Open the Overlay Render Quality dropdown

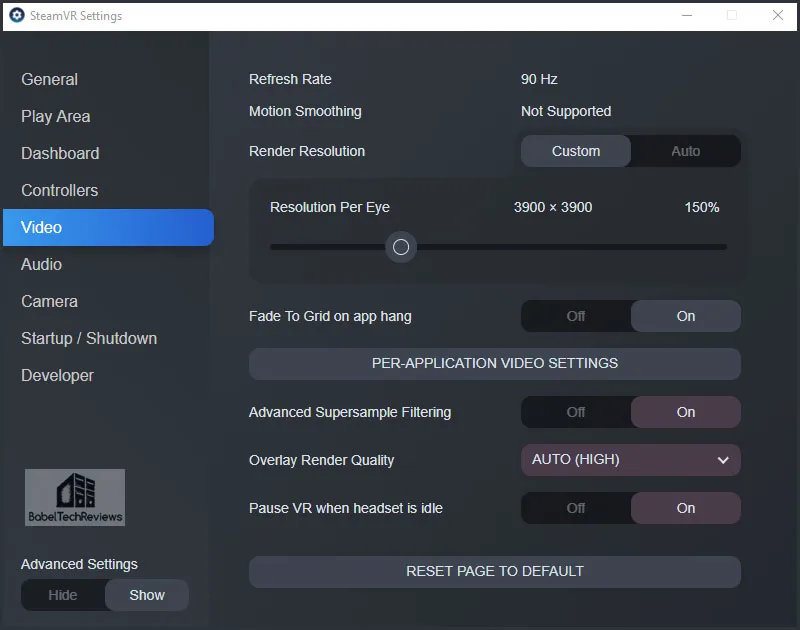(x=631, y=460)
